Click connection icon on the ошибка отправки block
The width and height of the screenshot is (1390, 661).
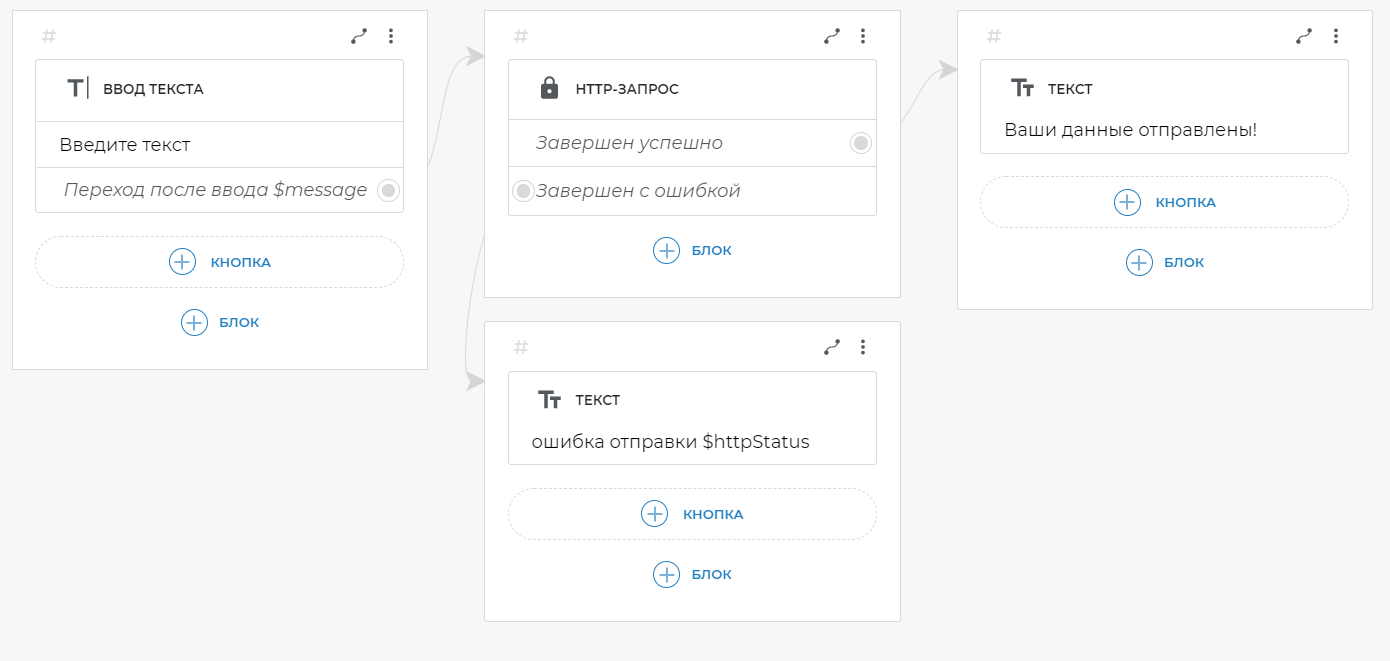pos(832,347)
